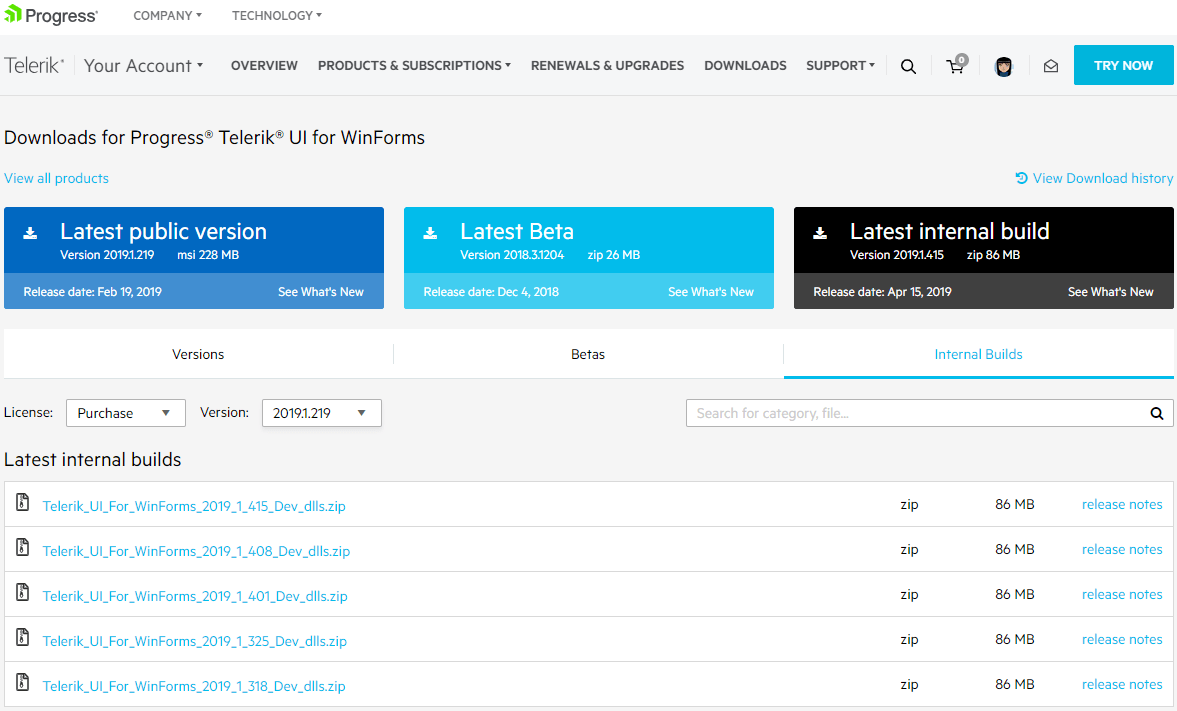Click download icon on Latest public version
Image resolution: width=1177 pixels, height=711 pixels.
point(30,233)
